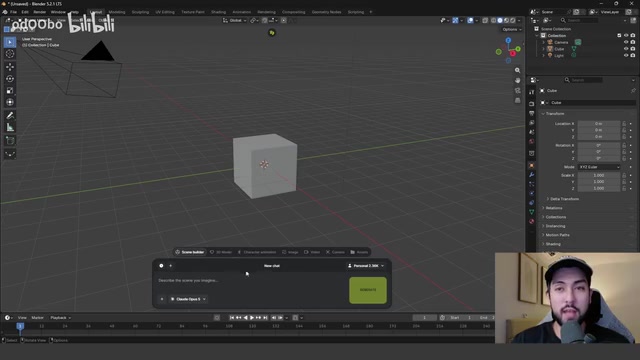Open the Tool properties tab icon
640x360 pixels.
[x=531, y=93]
